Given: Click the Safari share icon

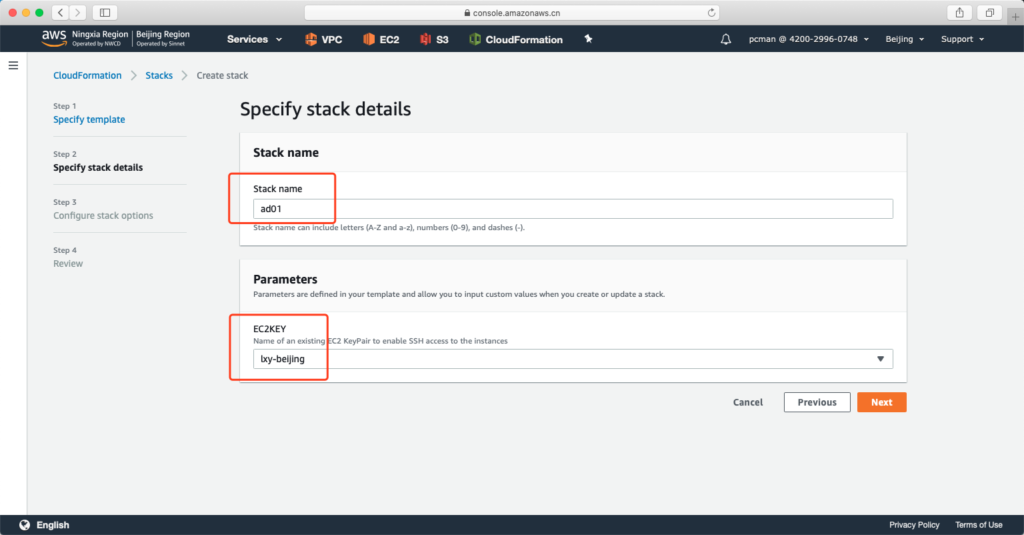Looking at the screenshot, I should pyautogui.click(x=960, y=12).
